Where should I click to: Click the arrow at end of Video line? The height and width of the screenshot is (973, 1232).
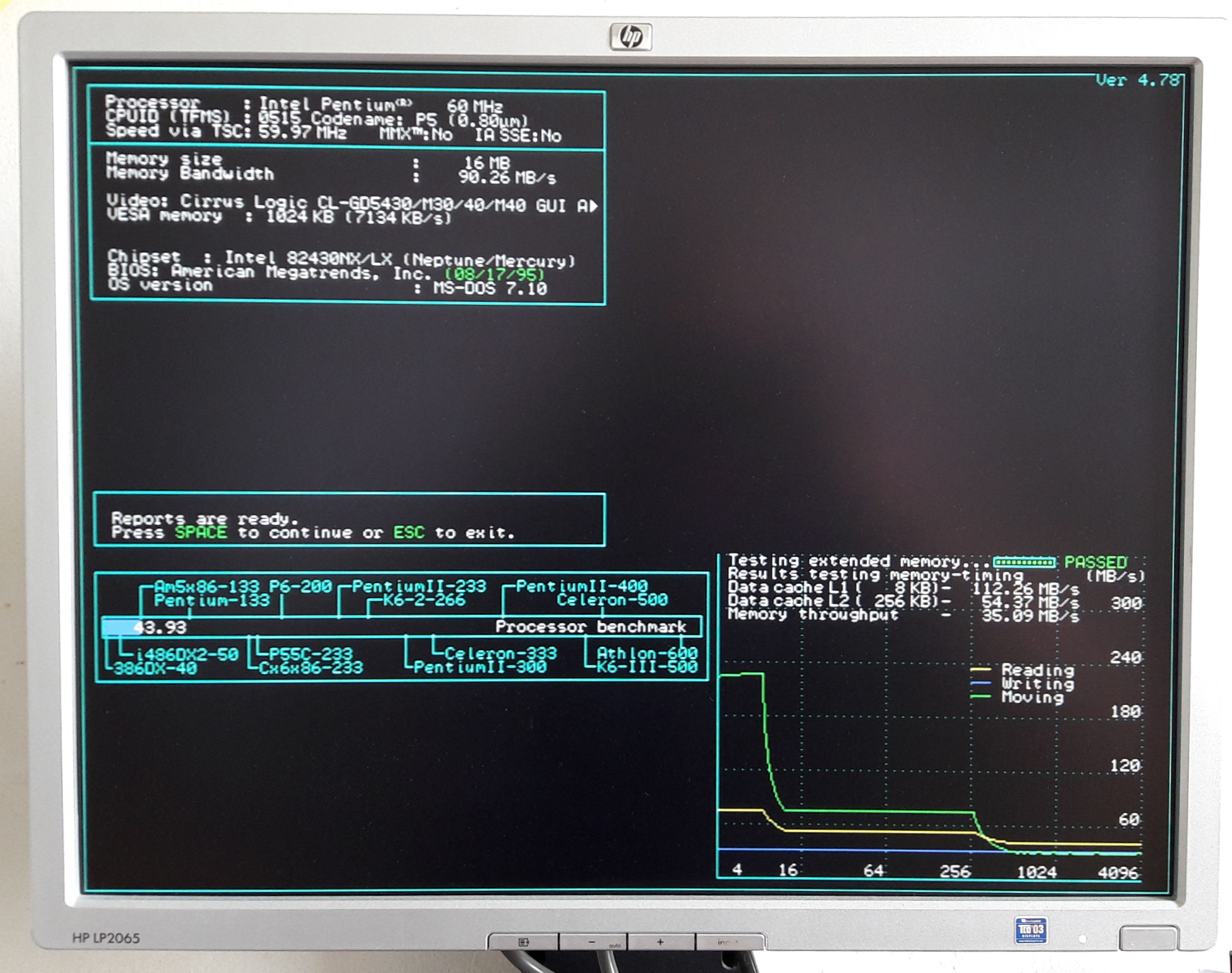tap(594, 206)
